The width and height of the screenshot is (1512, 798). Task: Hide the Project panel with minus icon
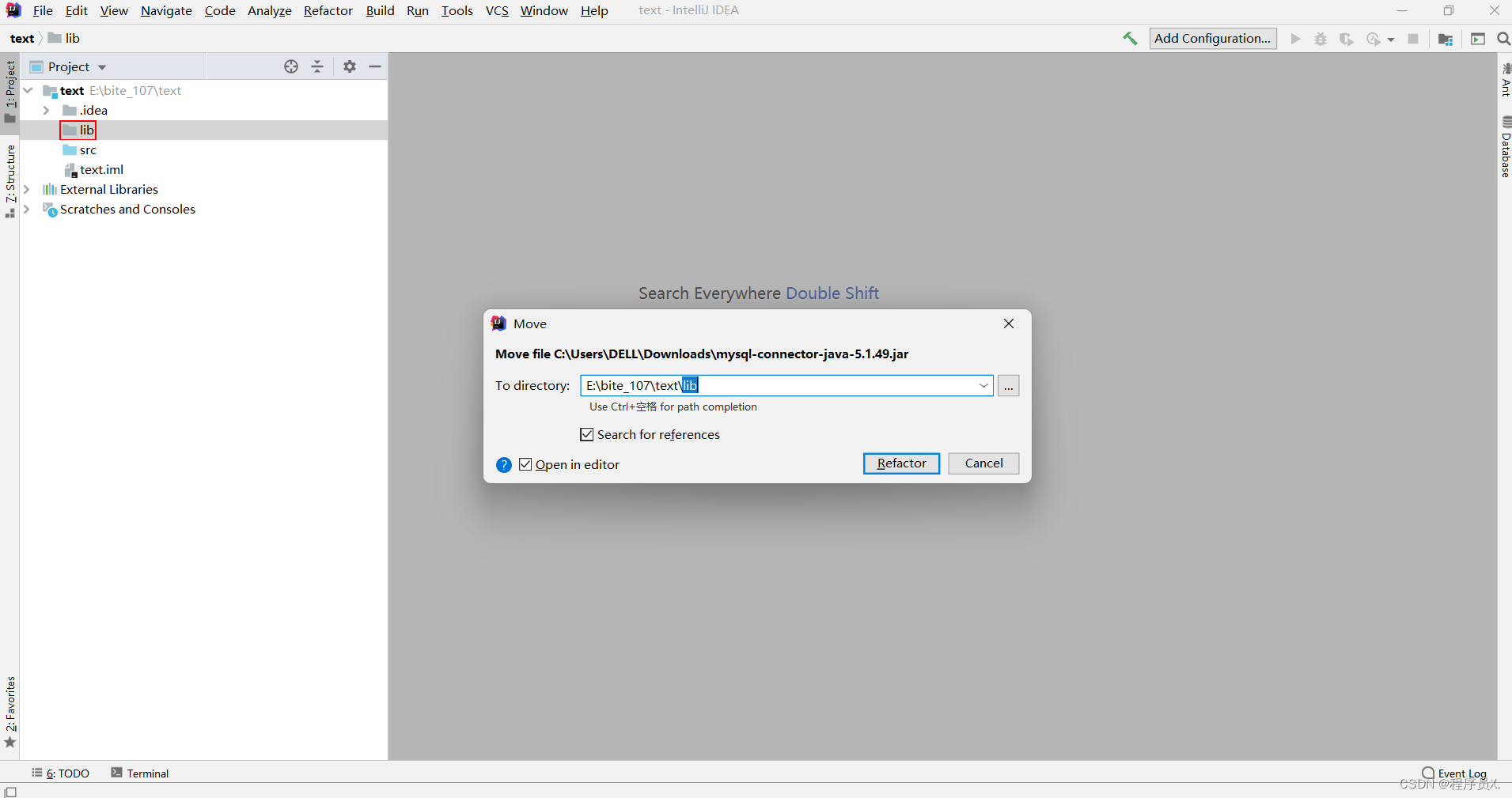click(375, 66)
